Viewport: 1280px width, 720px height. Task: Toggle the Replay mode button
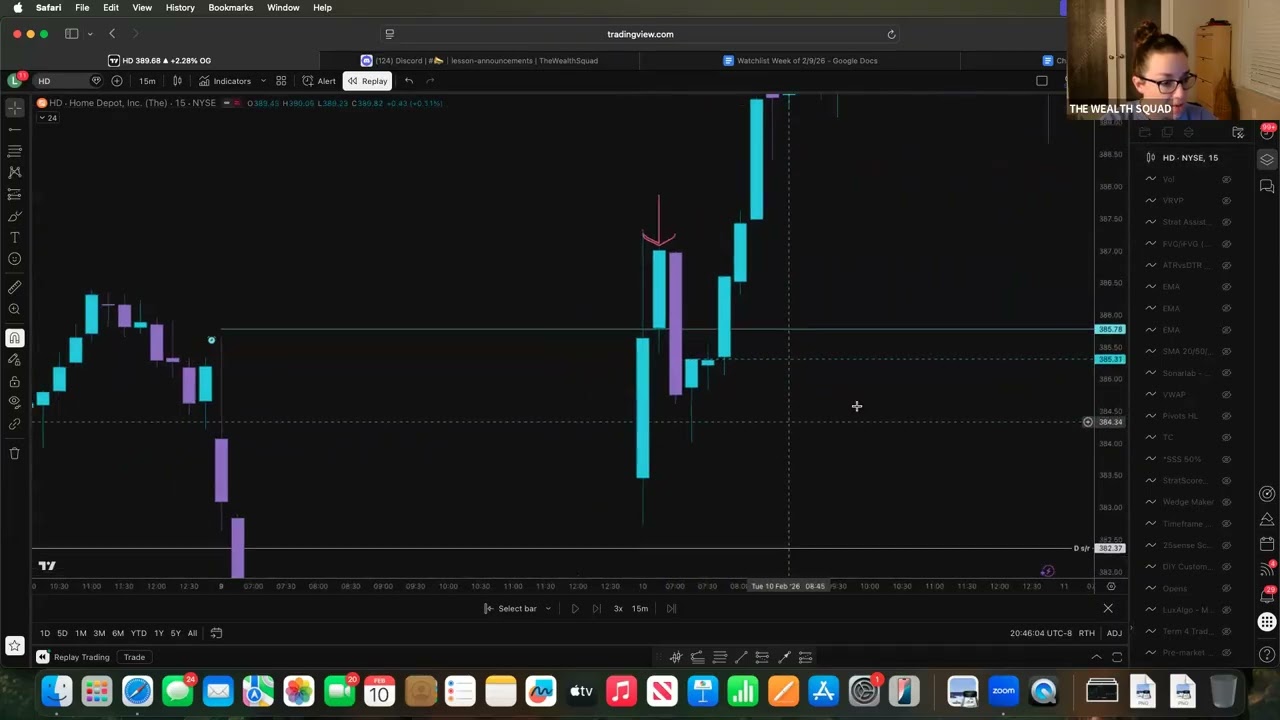367,81
